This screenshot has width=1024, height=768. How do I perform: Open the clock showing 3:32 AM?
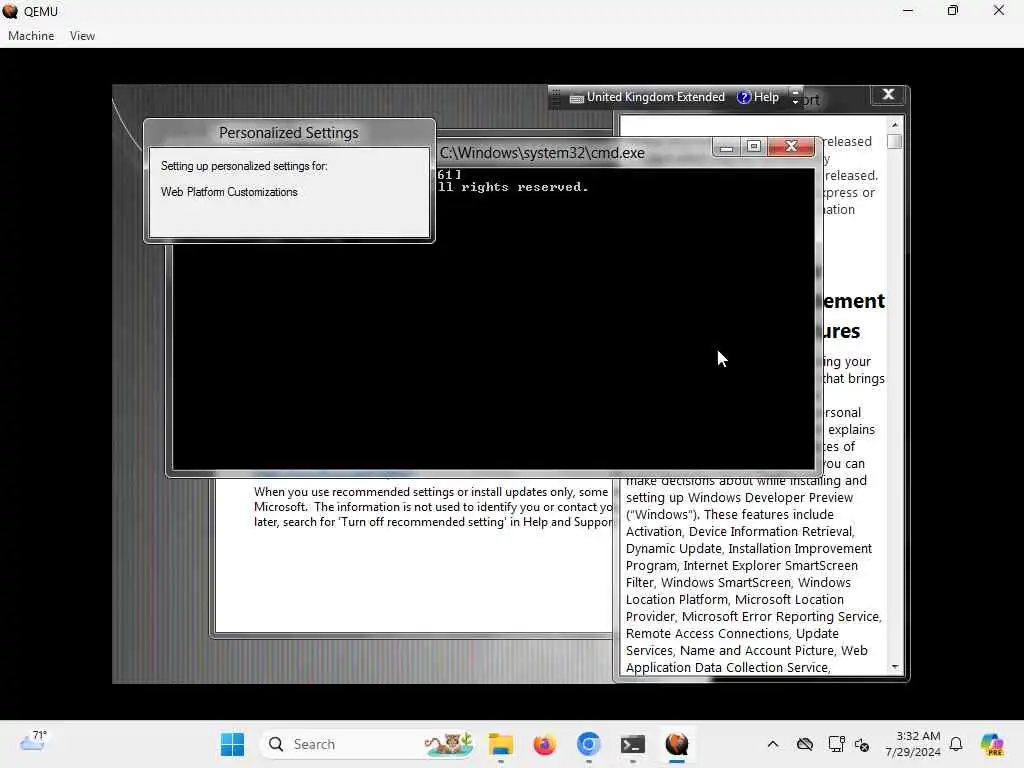[912, 744]
